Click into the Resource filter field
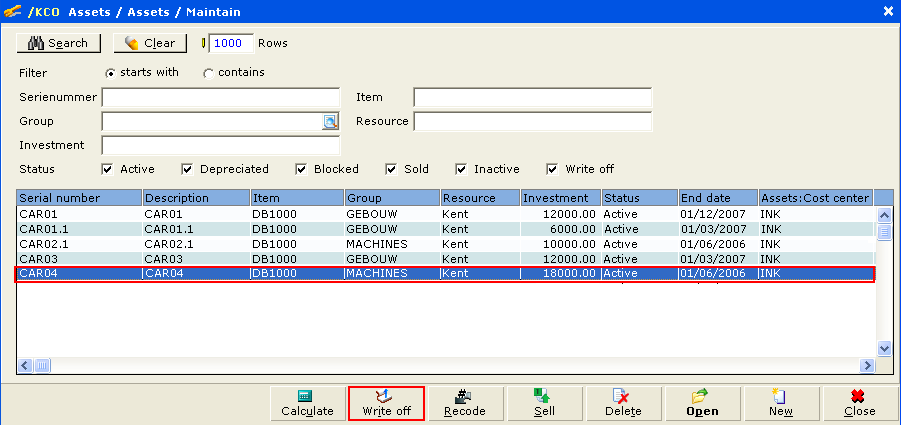This screenshot has height=425, width=901. pos(533,121)
